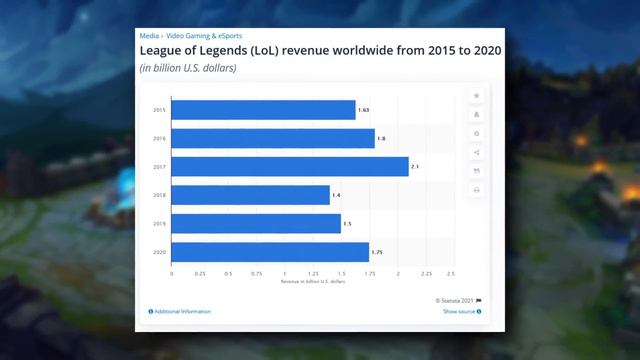640x360 pixels.
Task: Click the chart title heading
Action: pyautogui.click(x=320, y=51)
